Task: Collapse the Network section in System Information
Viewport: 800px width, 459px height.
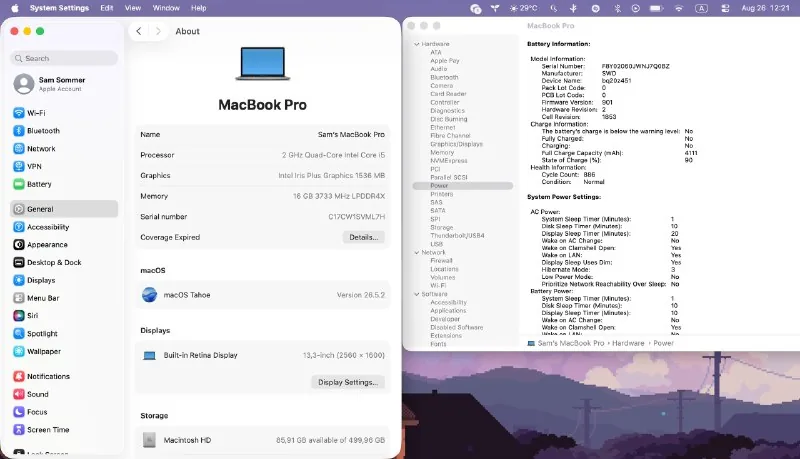Action: click(417, 252)
